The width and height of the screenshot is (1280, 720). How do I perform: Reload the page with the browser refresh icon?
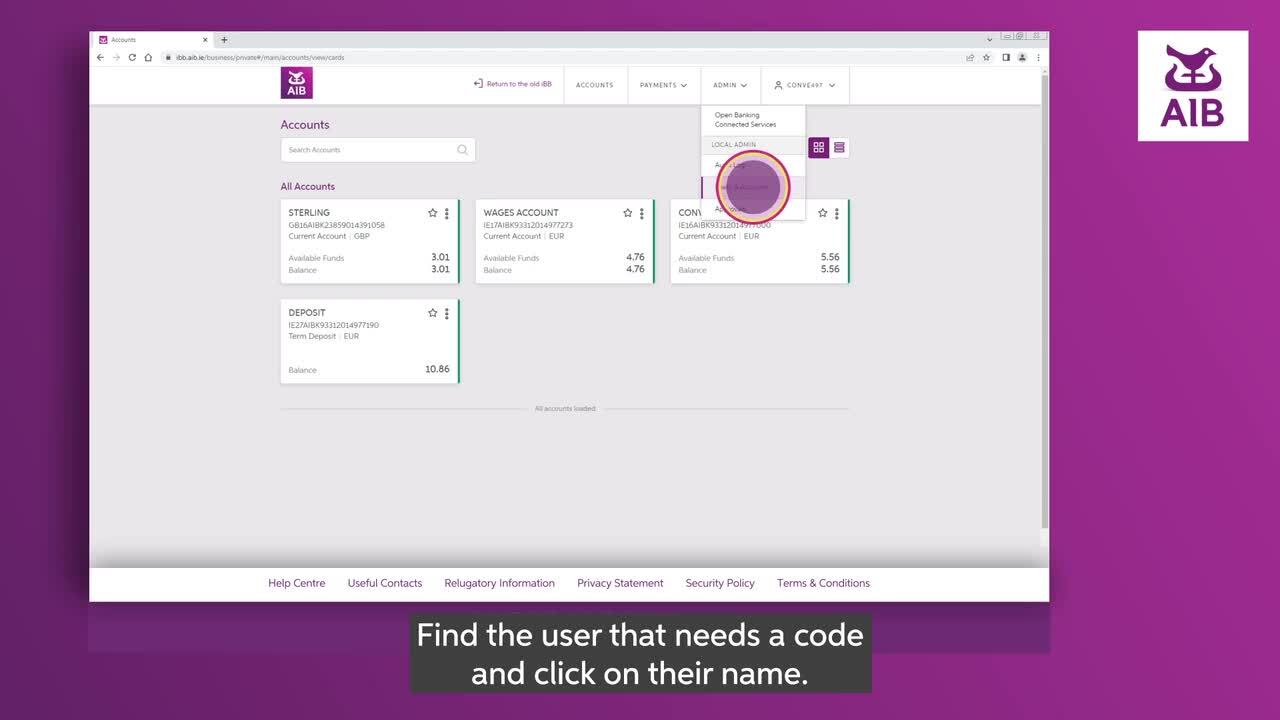132,57
